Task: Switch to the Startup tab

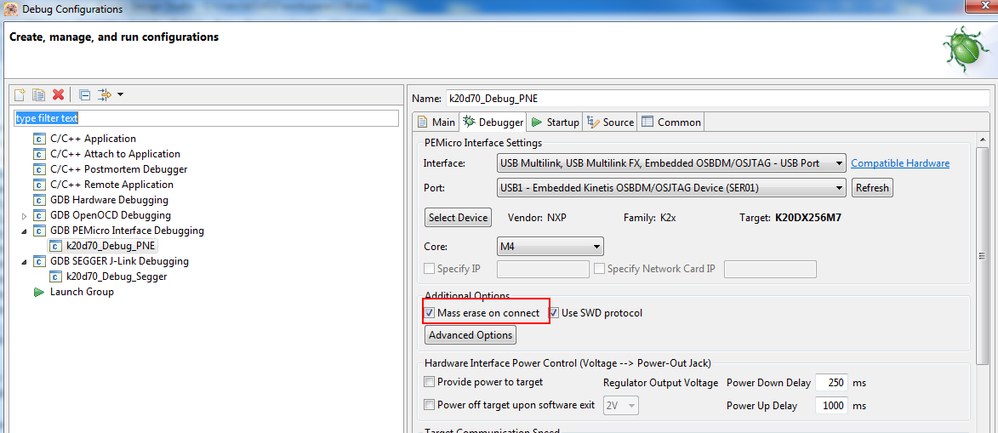Action: point(554,122)
